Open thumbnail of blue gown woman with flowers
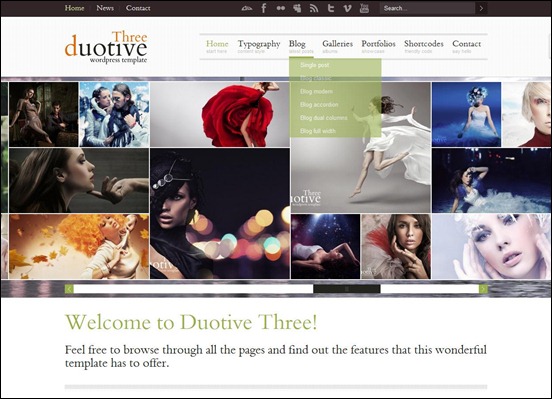552x399 pixels. (466, 114)
